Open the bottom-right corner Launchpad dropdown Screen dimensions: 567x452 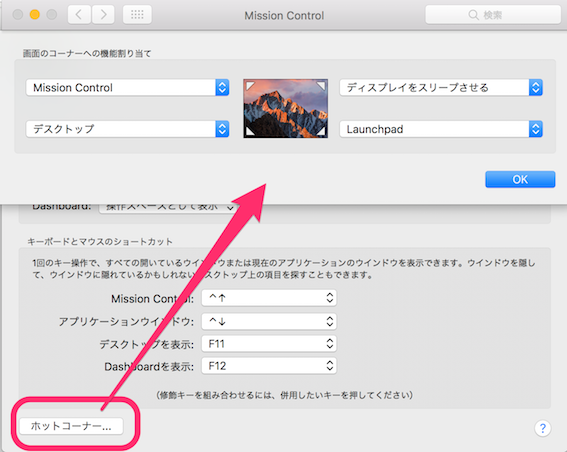441,129
